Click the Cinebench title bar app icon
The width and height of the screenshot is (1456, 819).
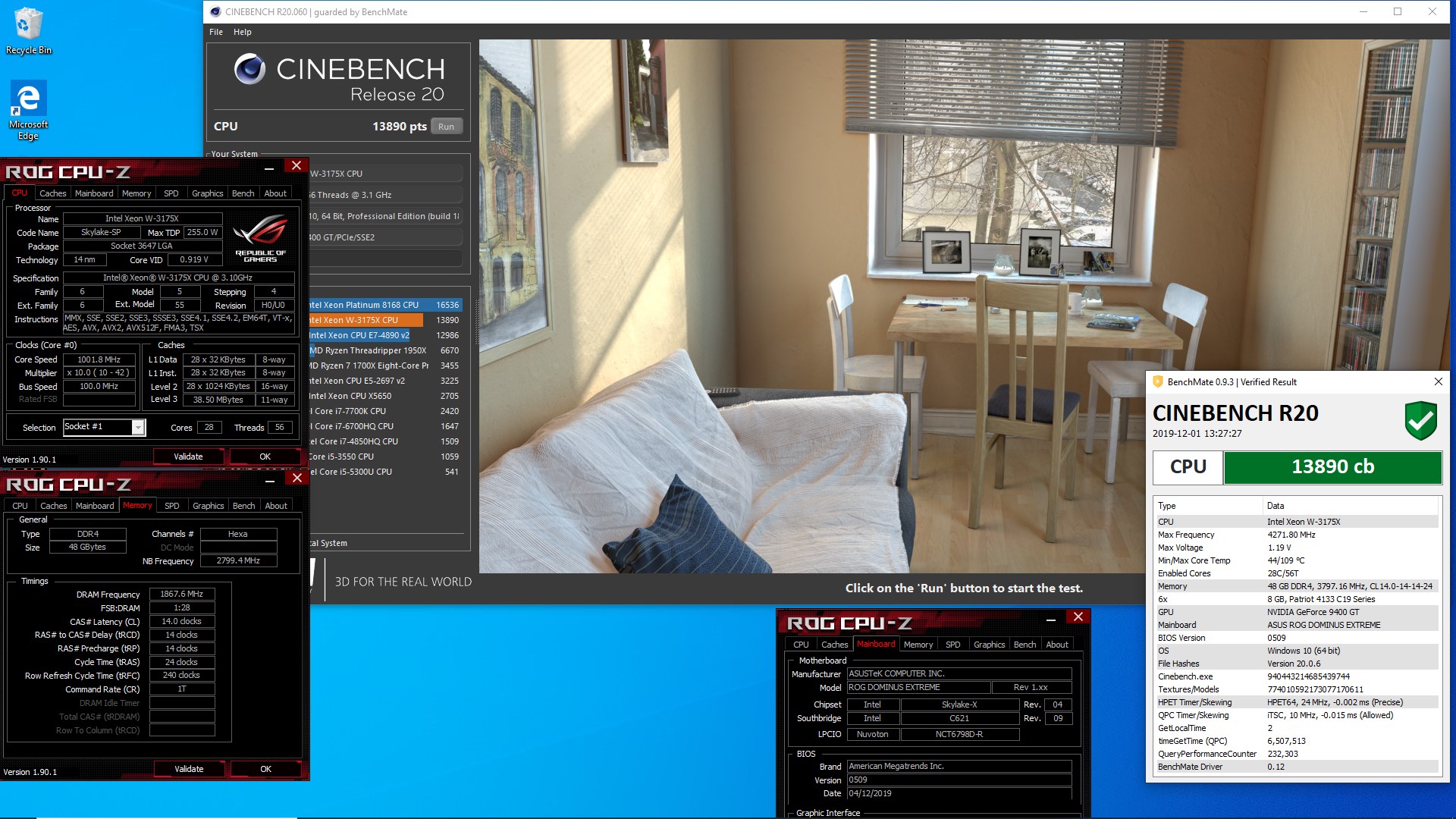(215, 11)
